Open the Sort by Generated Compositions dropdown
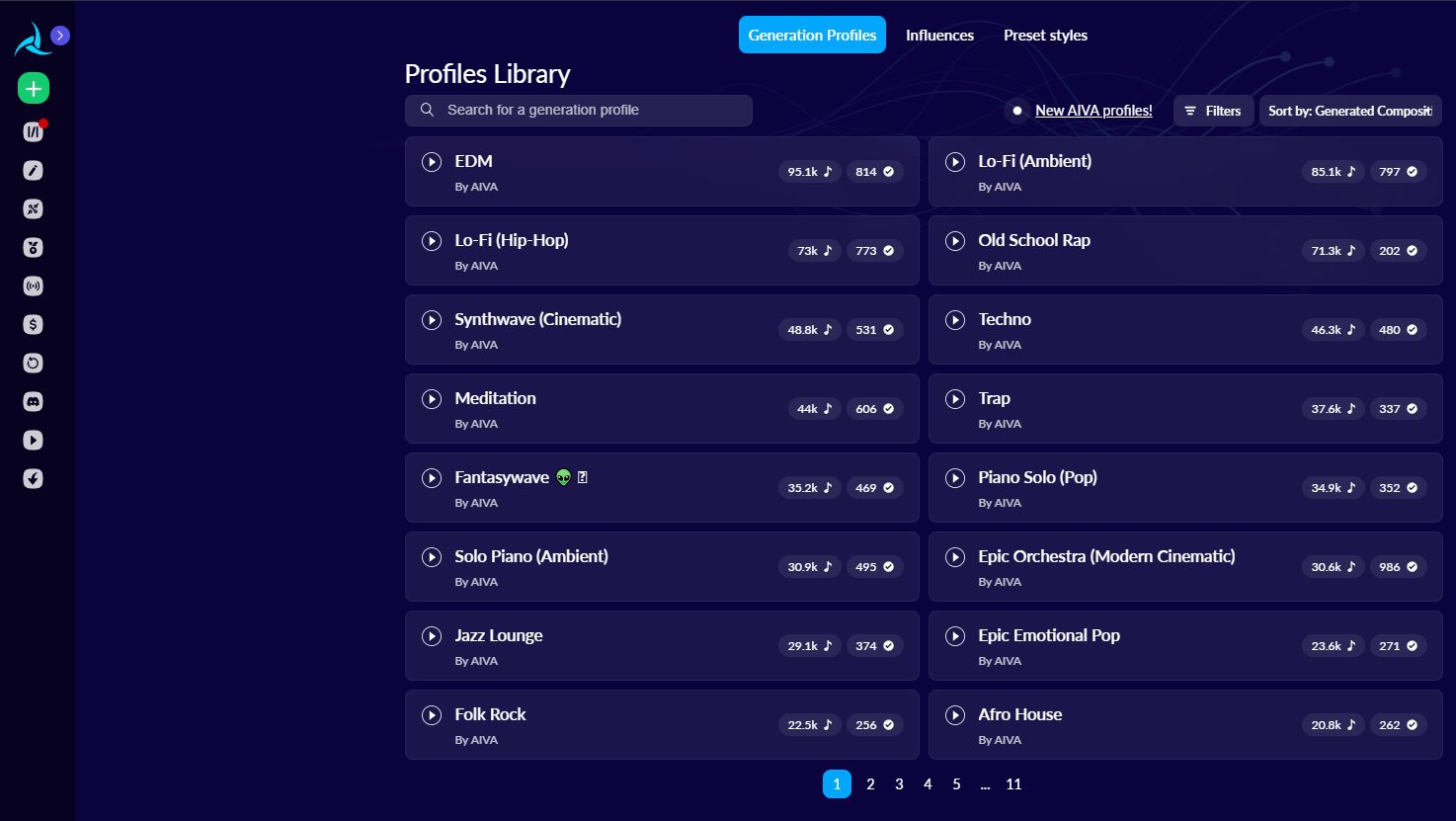 point(1350,111)
